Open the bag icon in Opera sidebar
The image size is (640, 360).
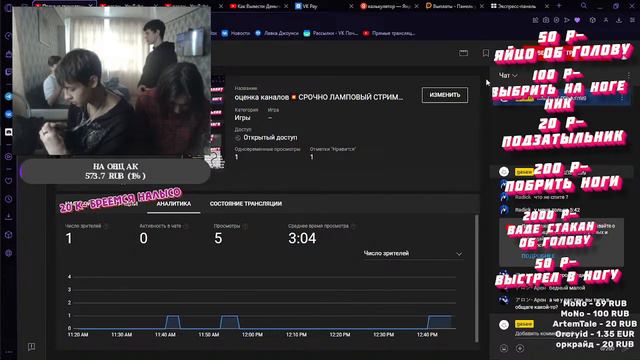[x=9, y=54]
